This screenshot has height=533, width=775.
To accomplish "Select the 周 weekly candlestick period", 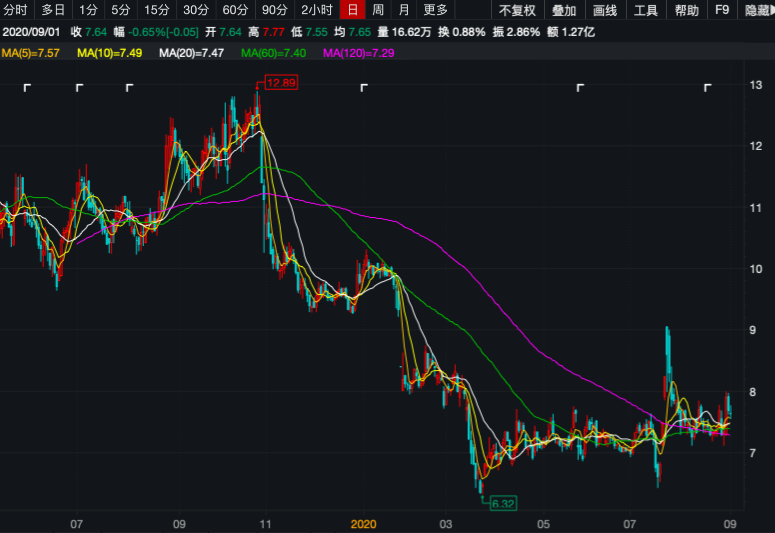I will coord(378,11).
